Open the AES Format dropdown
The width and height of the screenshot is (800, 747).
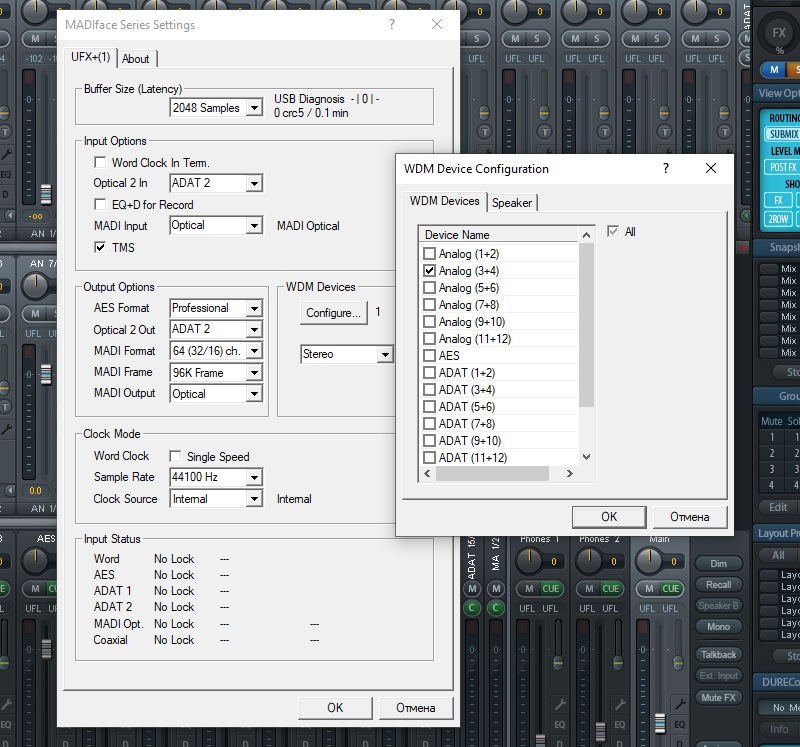tap(254, 308)
